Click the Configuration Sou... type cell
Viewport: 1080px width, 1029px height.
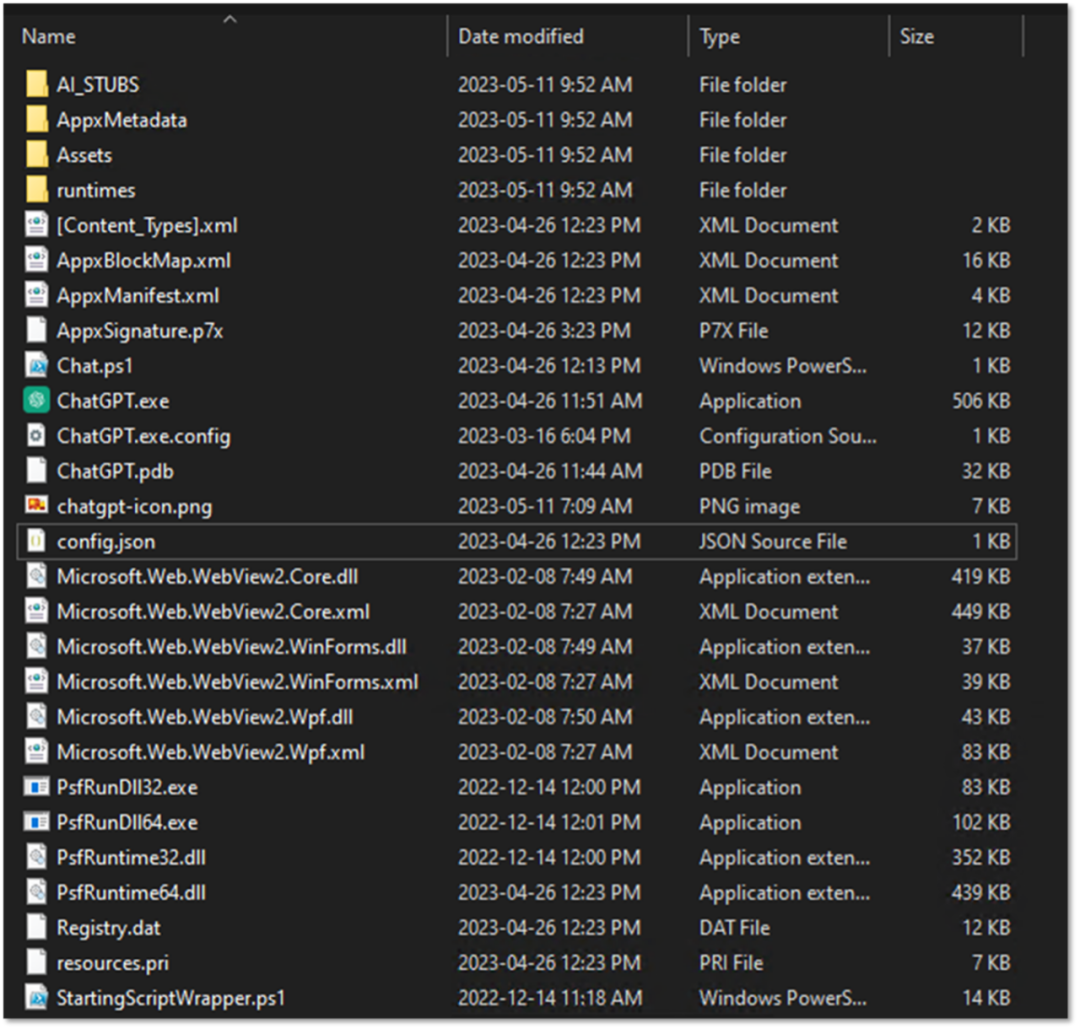tap(788, 436)
